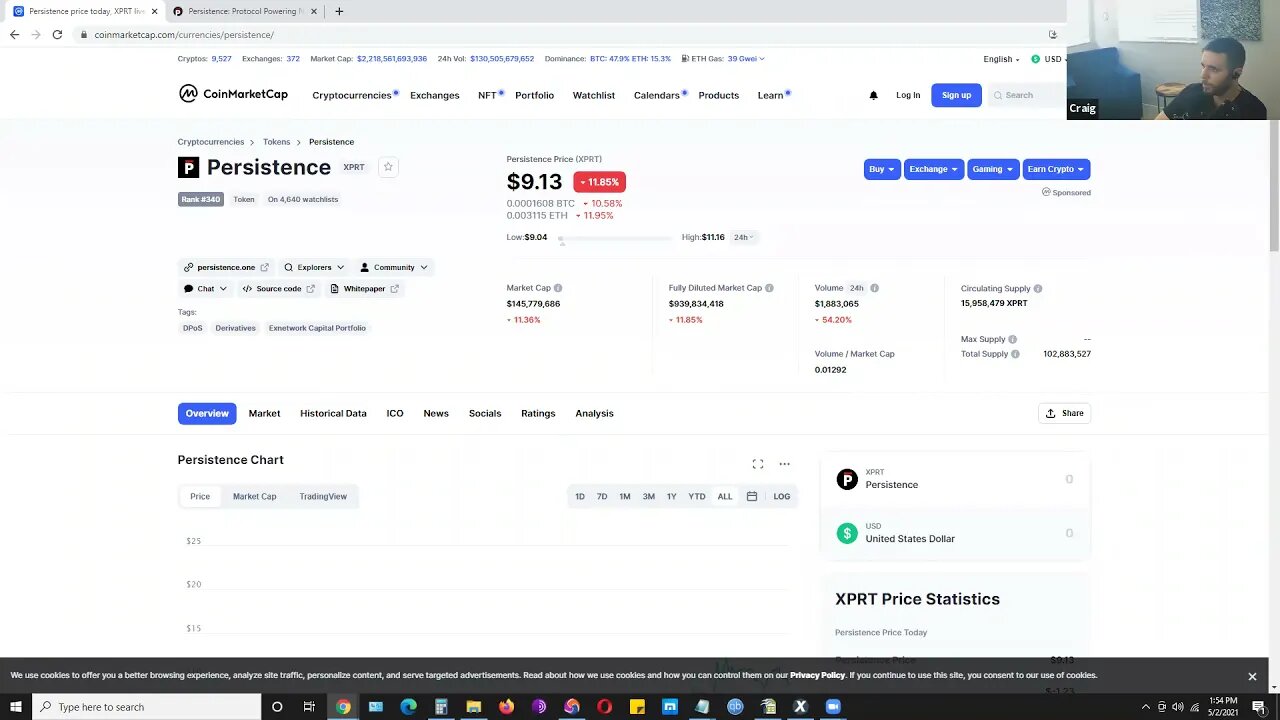Expand the Explorers dropdown
Viewport: 1280px width, 720px height.
tap(314, 267)
